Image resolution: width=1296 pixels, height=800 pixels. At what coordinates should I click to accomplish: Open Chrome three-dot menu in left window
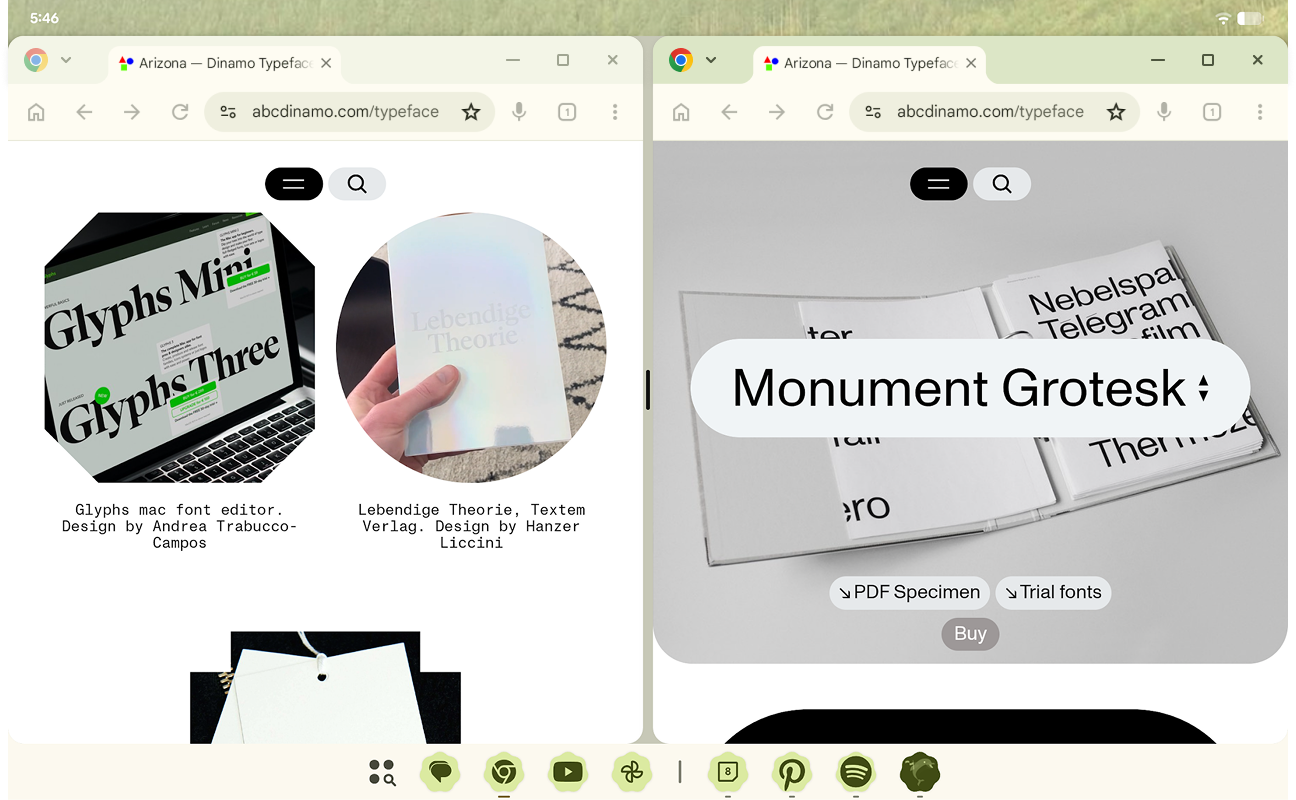pos(615,112)
